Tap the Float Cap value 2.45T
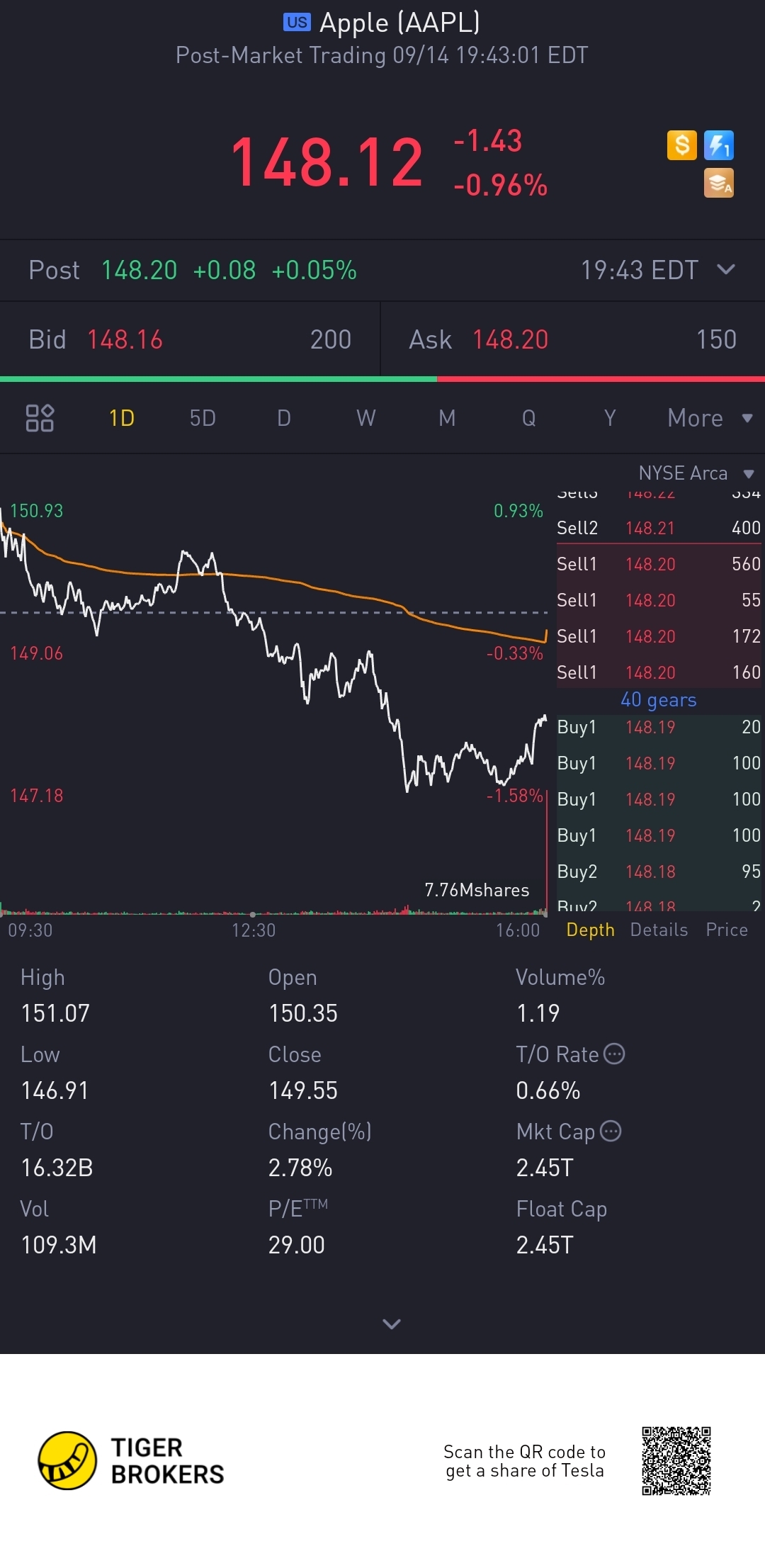765x1568 pixels. coord(545,1245)
